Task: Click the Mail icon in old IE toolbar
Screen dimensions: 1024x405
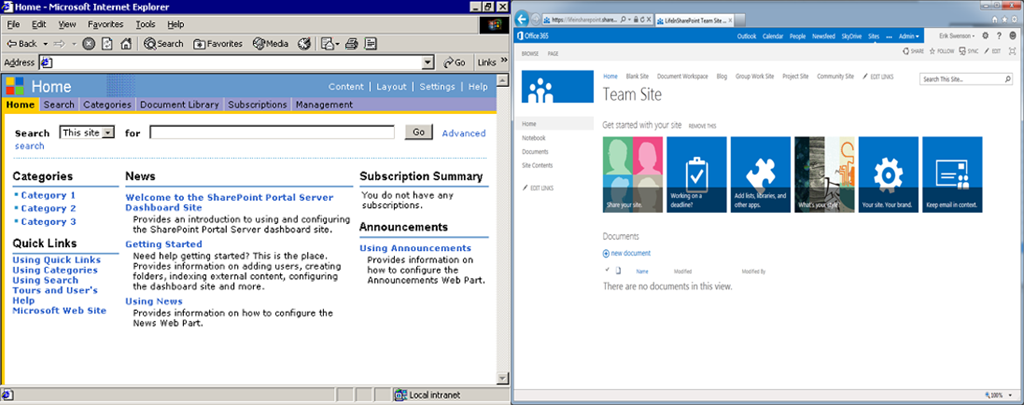Action: coord(327,44)
